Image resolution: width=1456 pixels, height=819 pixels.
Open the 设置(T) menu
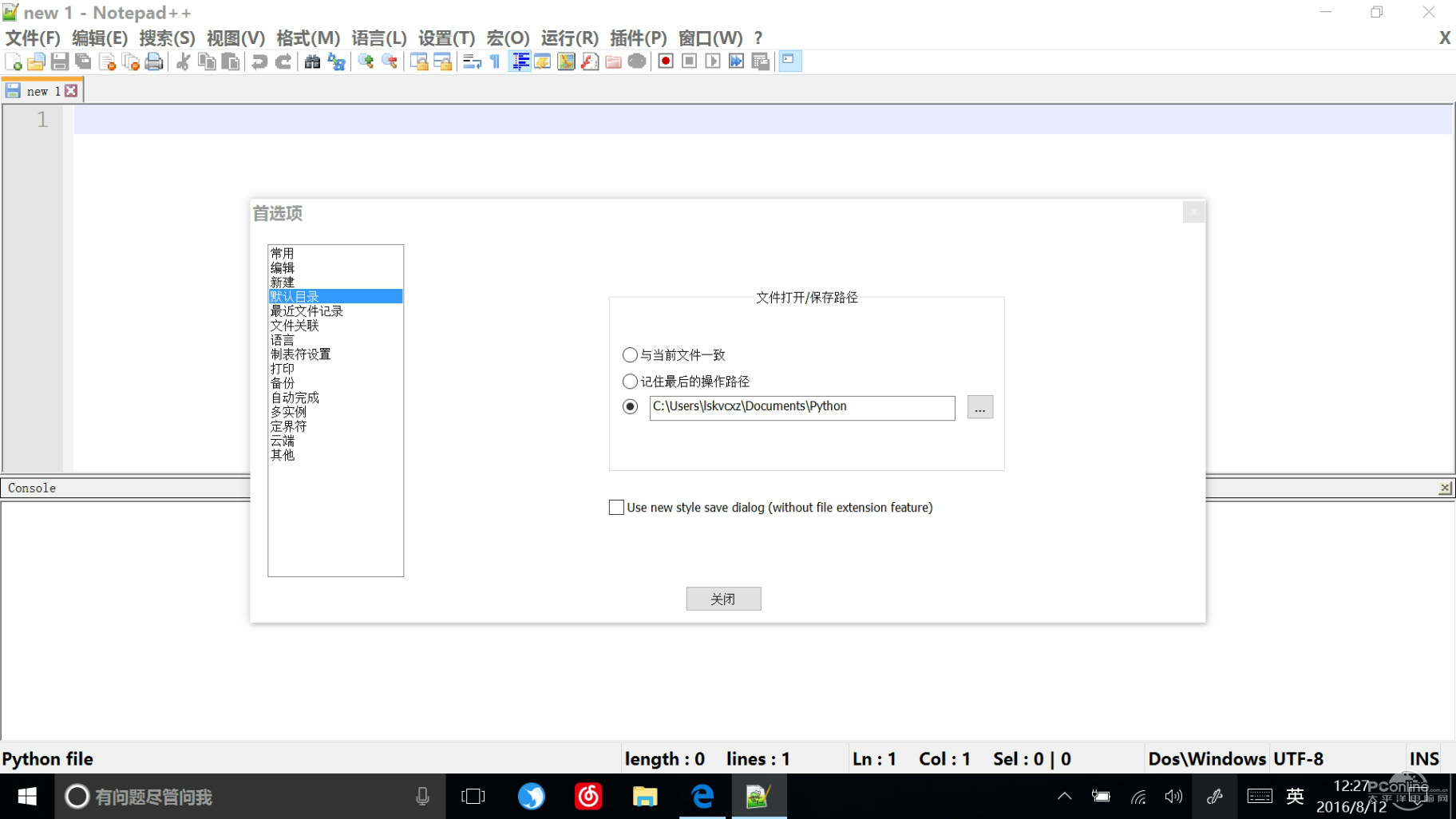446,38
